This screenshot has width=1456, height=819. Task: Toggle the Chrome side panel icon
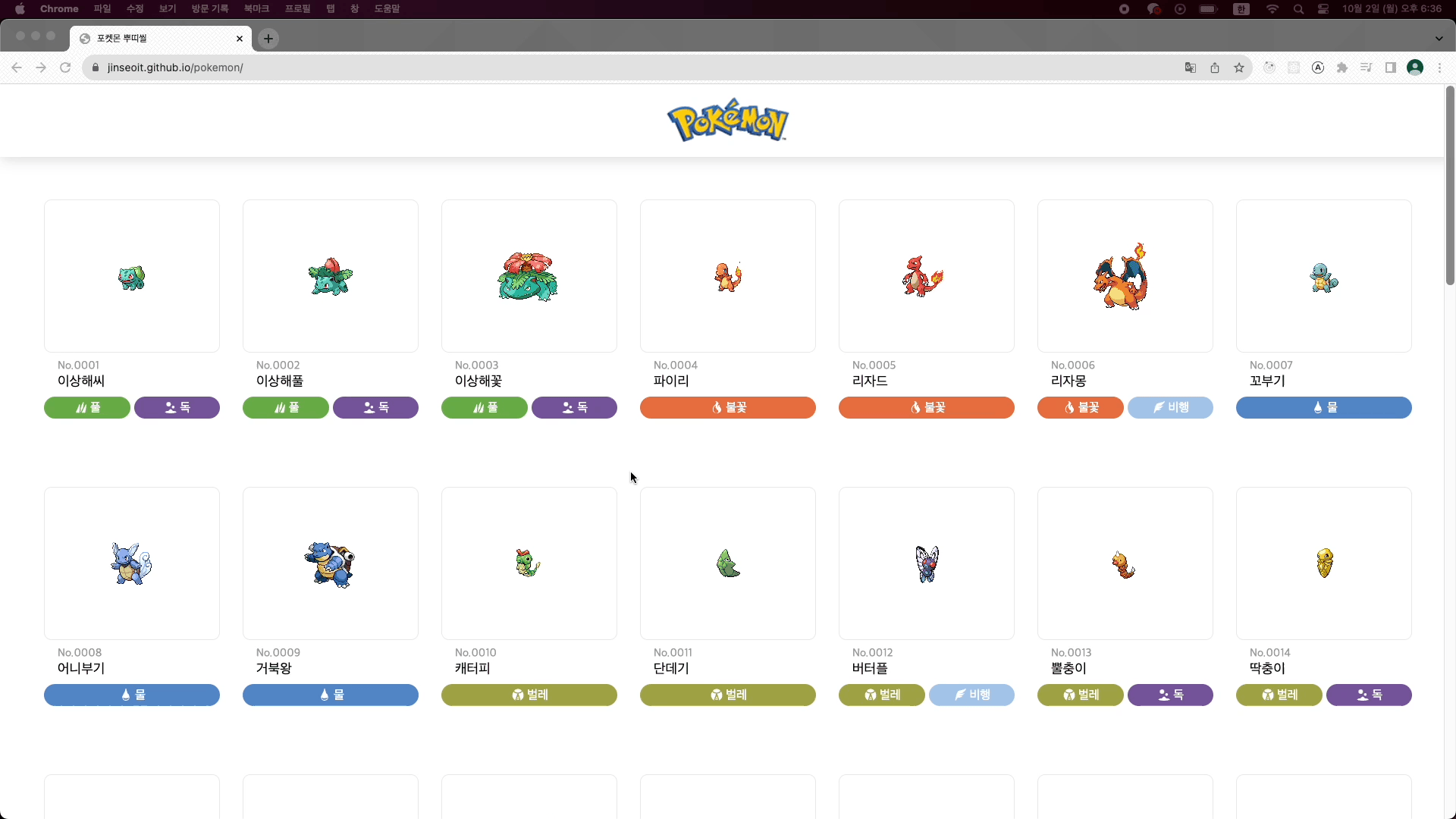tap(1391, 67)
